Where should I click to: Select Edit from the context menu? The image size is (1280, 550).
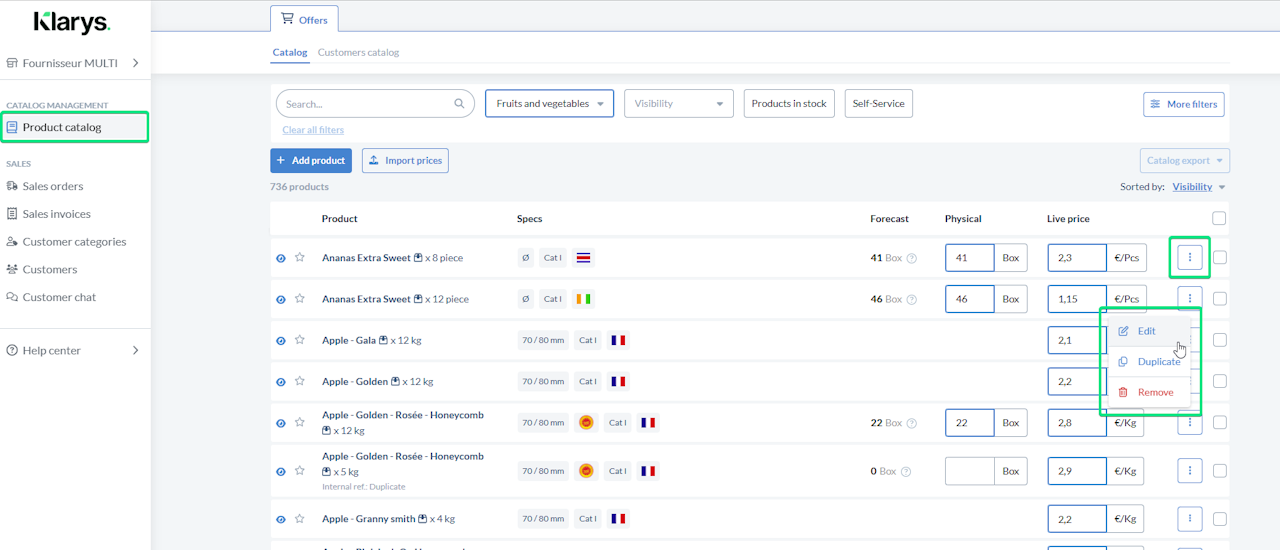pyautogui.click(x=1146, y=331)
